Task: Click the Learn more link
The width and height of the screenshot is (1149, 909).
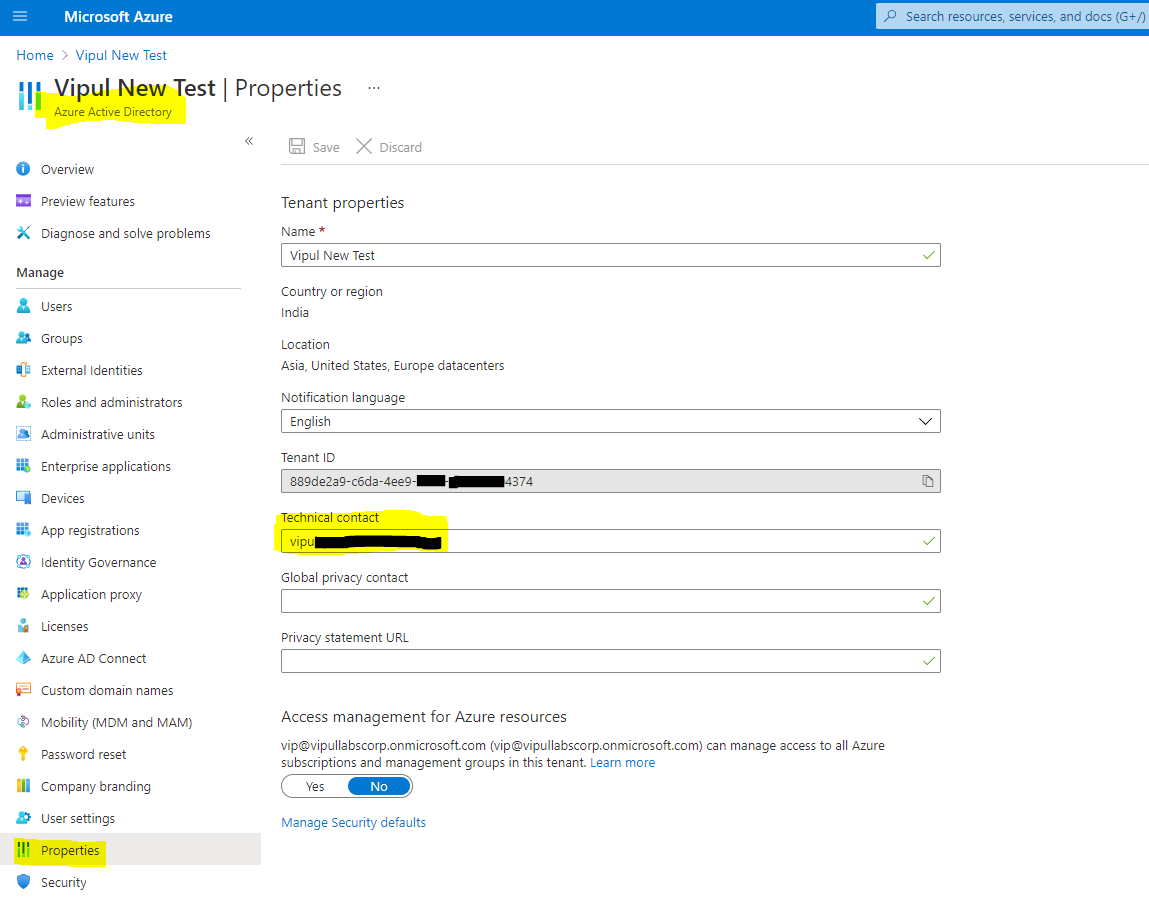Action: 622,762
